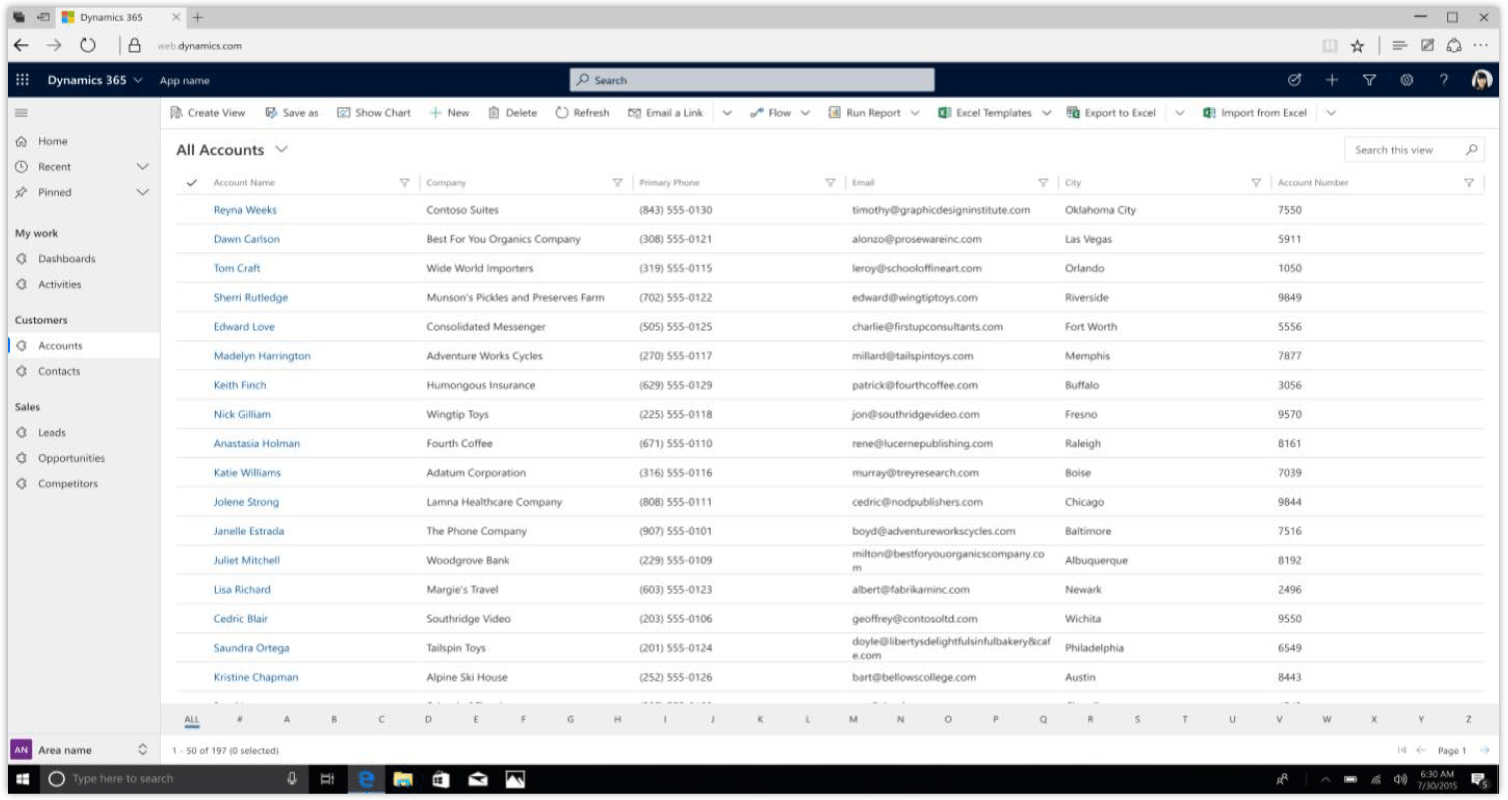Expand the Pinned section in sidebar
This screenshot has height=800, width=1508.
[x=142, y=192]
